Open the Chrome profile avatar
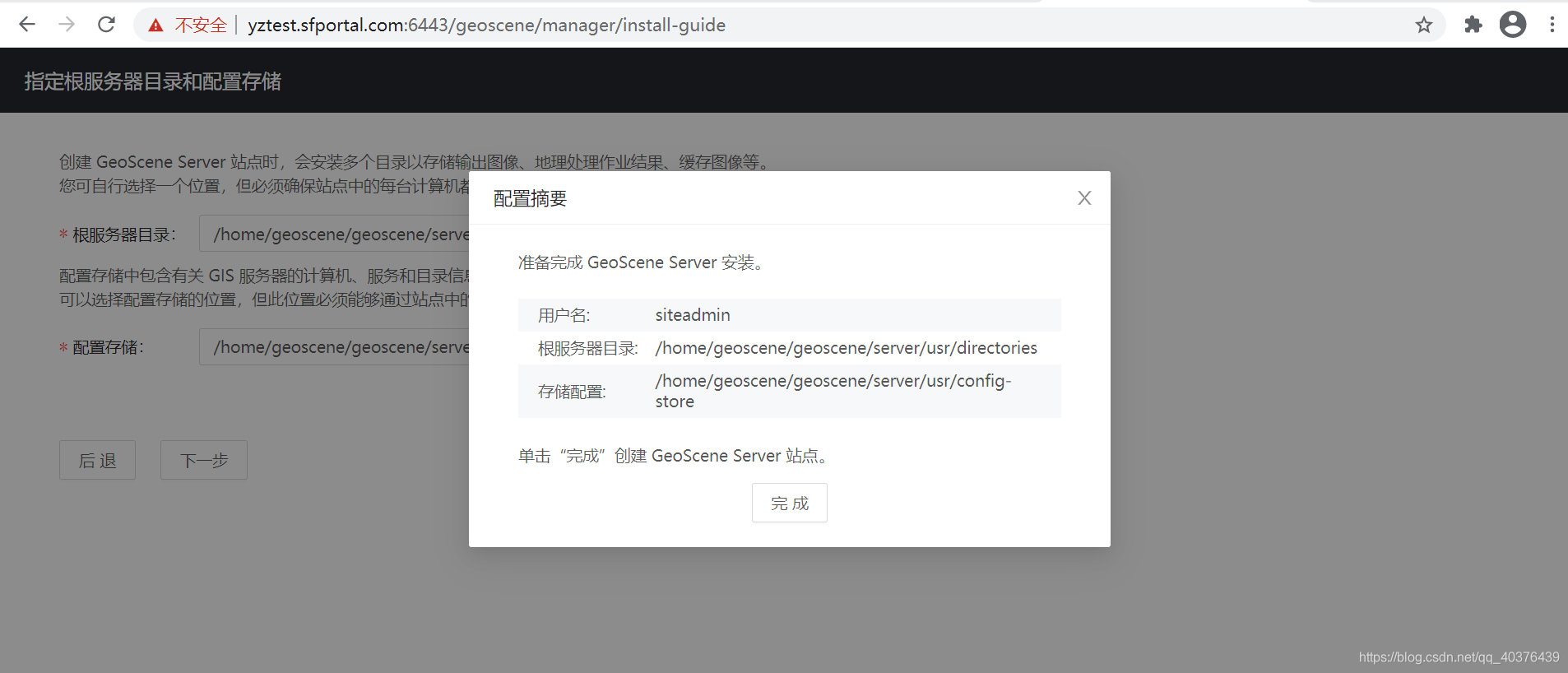The height and width of the screenshot is (673, 1568). [1513, 25]
